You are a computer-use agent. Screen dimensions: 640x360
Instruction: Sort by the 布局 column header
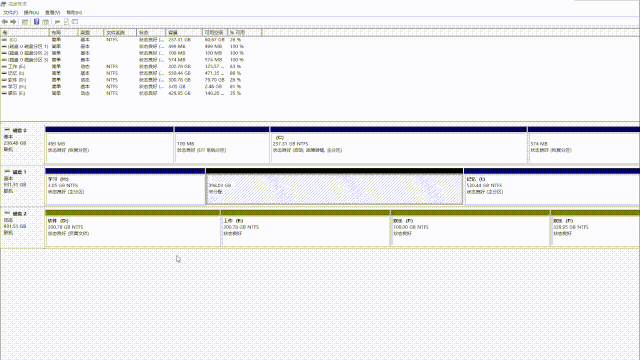(63, 32)
